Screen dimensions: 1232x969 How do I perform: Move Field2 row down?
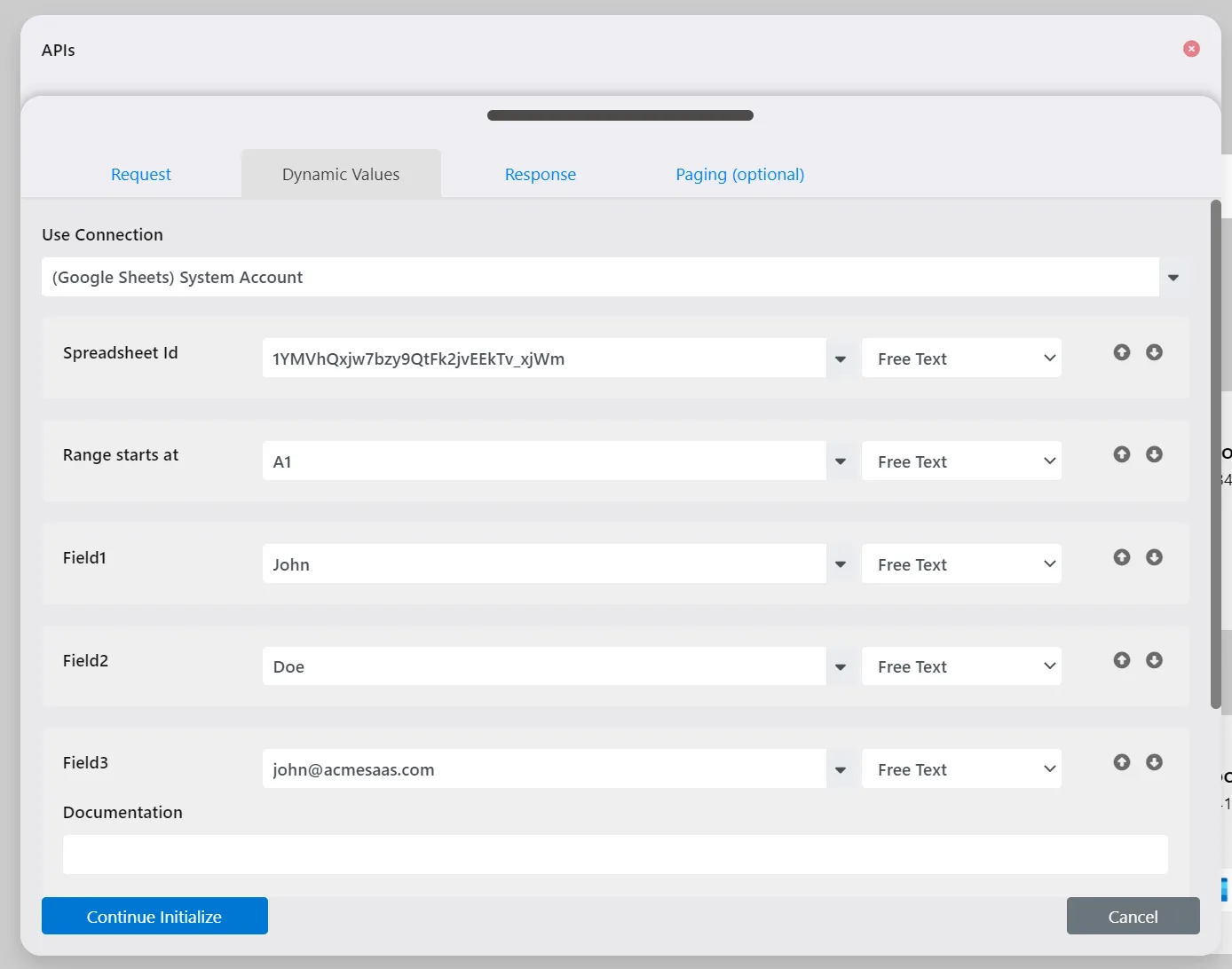[x=1154, y=660]
